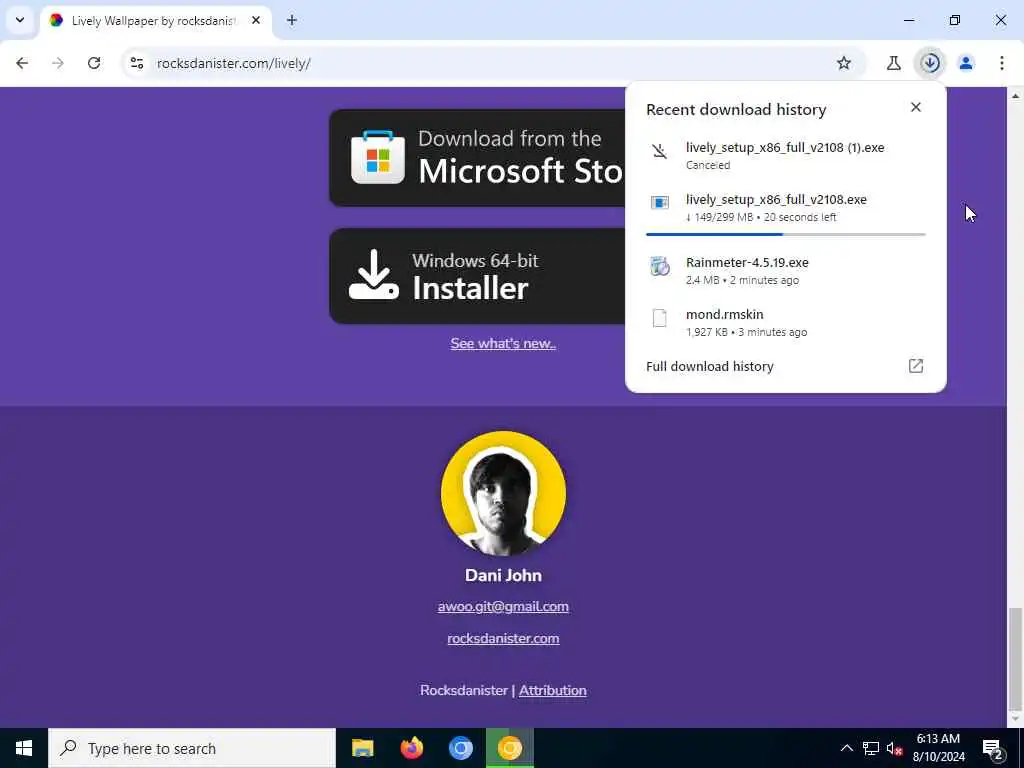Click the browser forward arrow
The height and width of the screenshot is (768, 1024).
pyautogui.click(x=58, y=63)
